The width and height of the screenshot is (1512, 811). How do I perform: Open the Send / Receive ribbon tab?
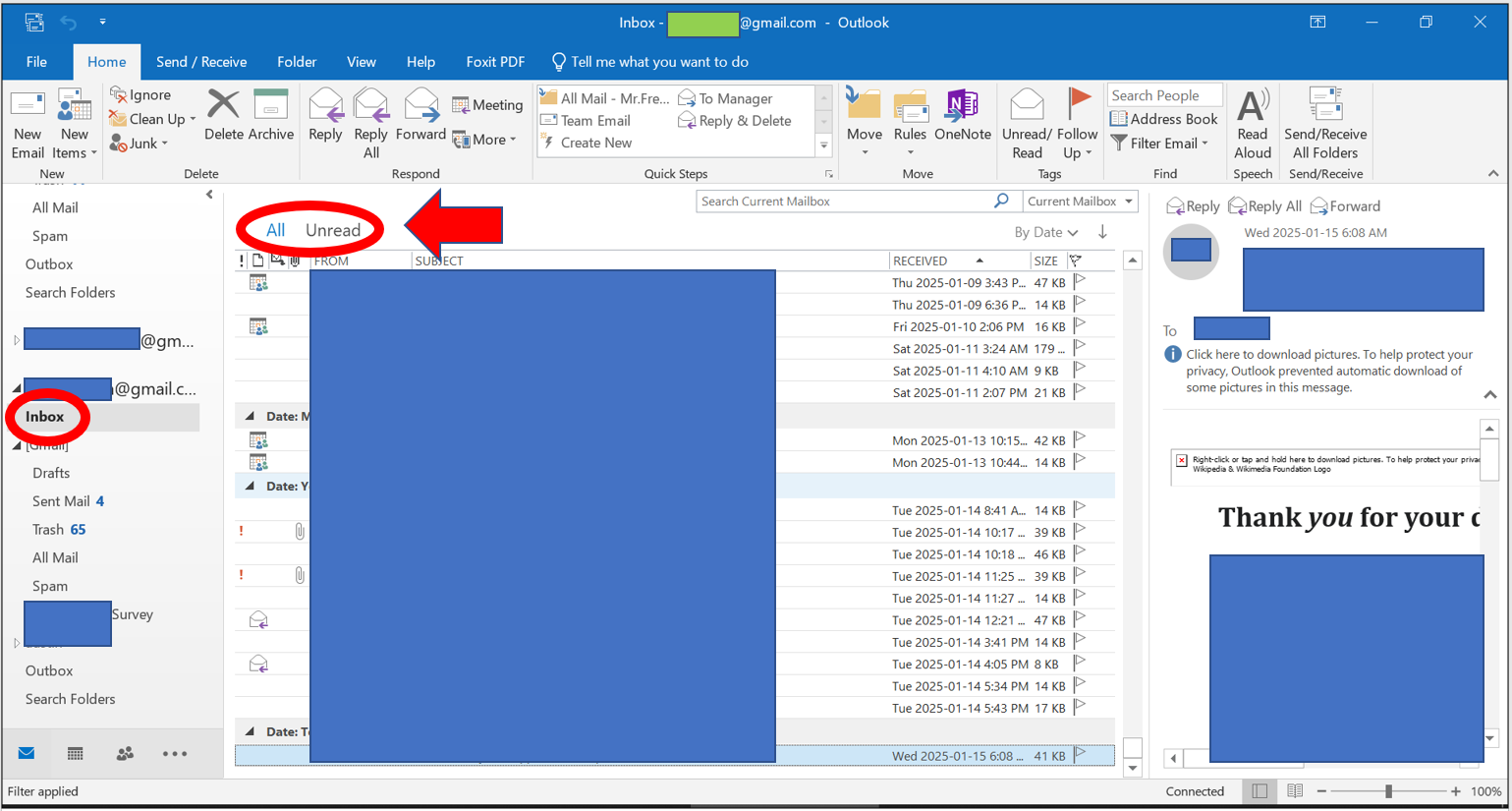[201, 62]
